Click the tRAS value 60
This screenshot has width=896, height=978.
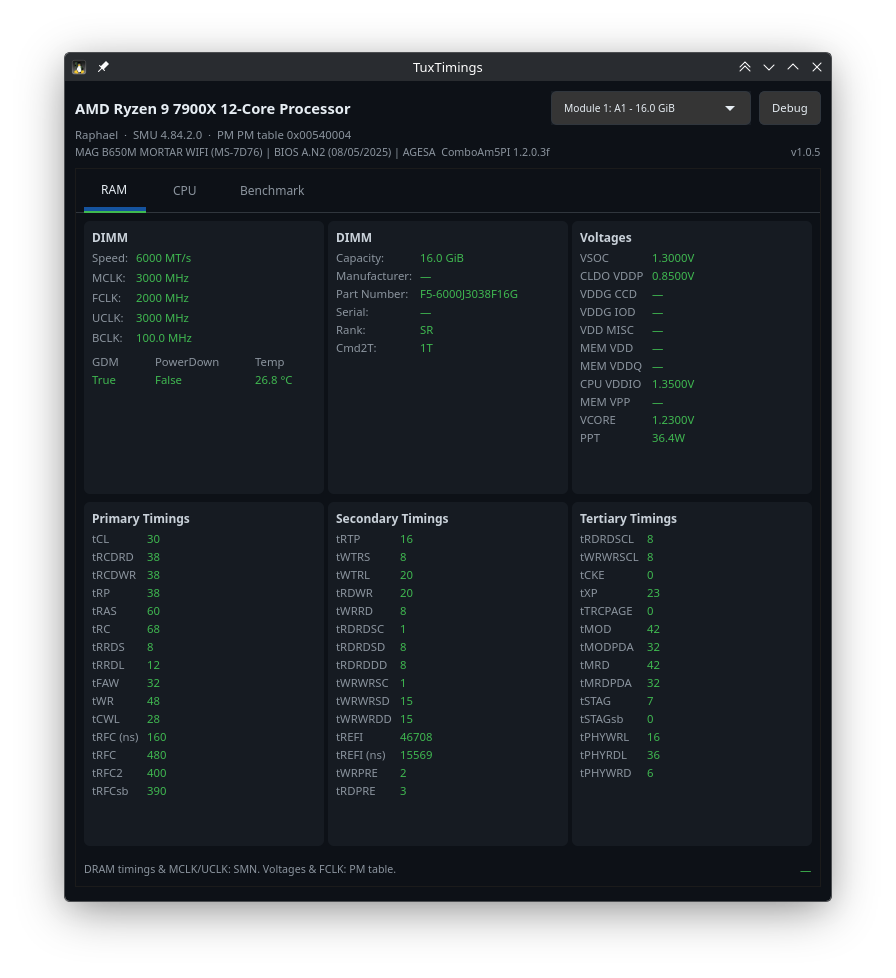point(153,611)
